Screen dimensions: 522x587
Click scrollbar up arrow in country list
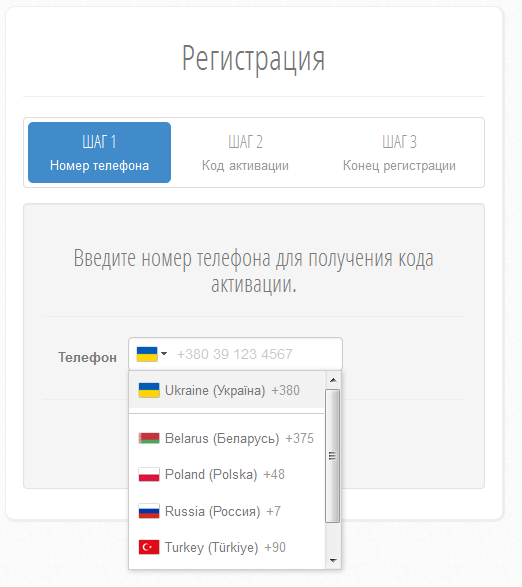pyautogui.click(x=333, y=380)
